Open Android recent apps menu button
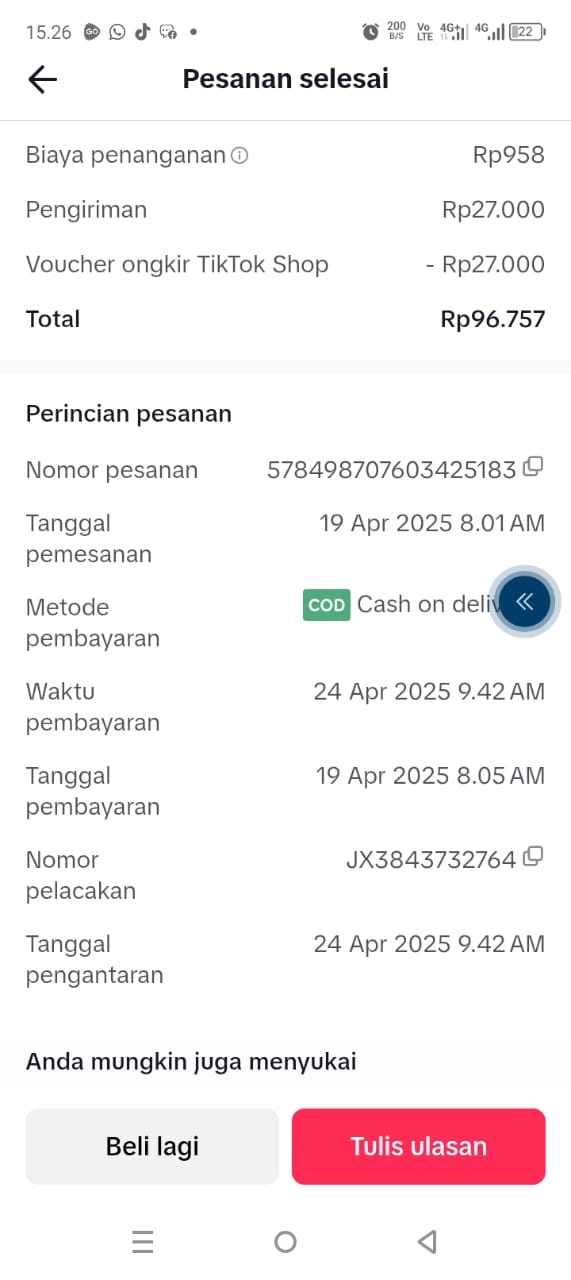Viewport: 571px width, 1280px height. pyautogui.click(x=143, y=1242)
